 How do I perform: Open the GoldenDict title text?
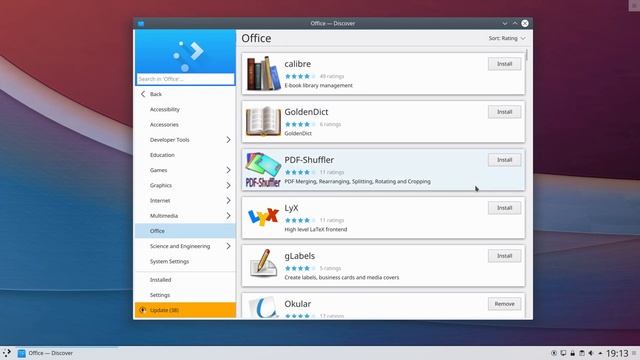[x=306, y=112]
